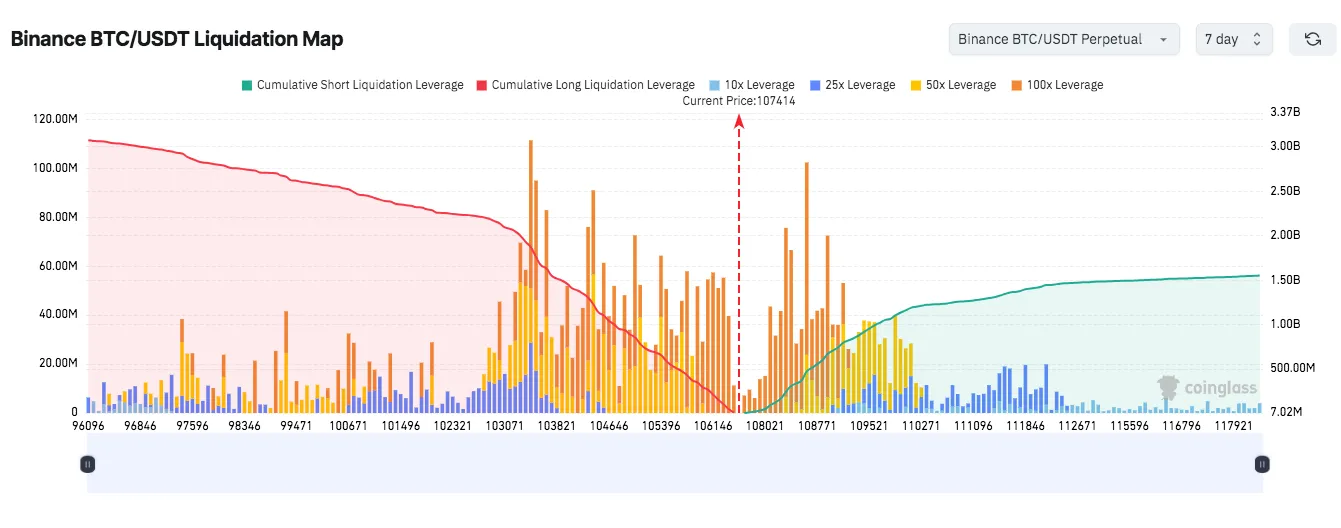Image resolution: width=1341 pixels, height=528 pixels.
Task: Click the data zoom range bar
Action: point(675,464)
